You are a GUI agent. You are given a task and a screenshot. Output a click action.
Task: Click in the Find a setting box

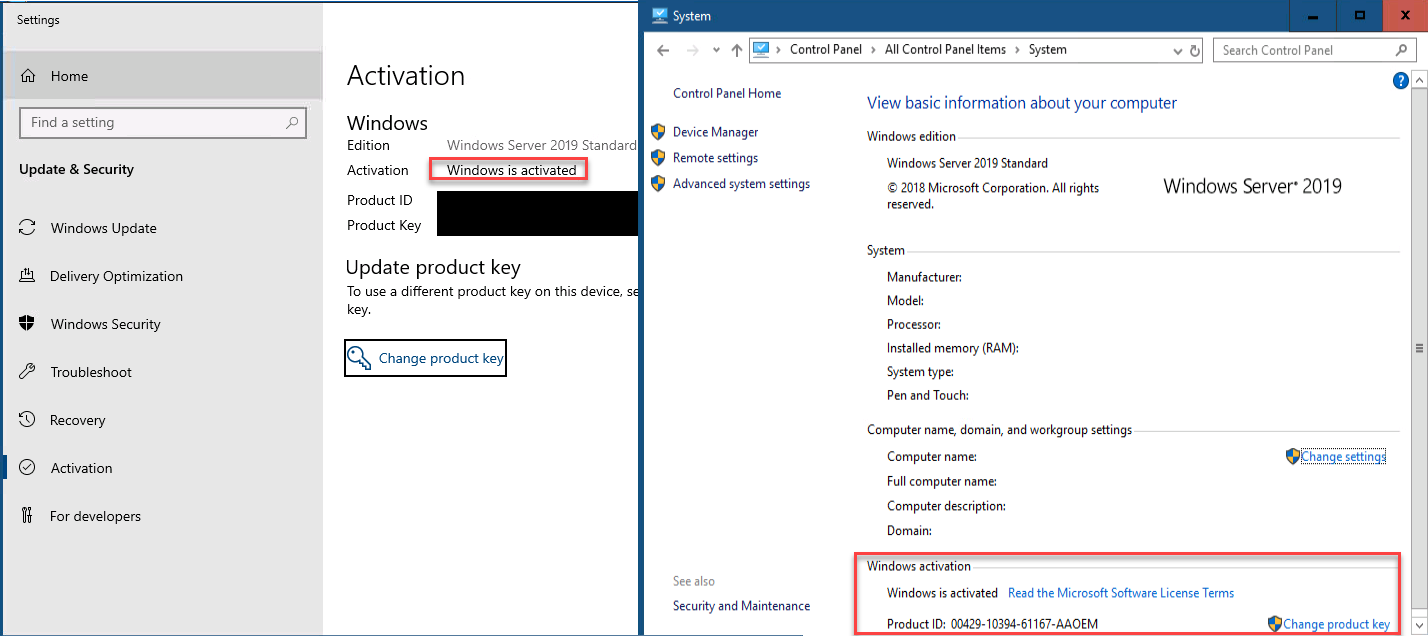[163, 123]
